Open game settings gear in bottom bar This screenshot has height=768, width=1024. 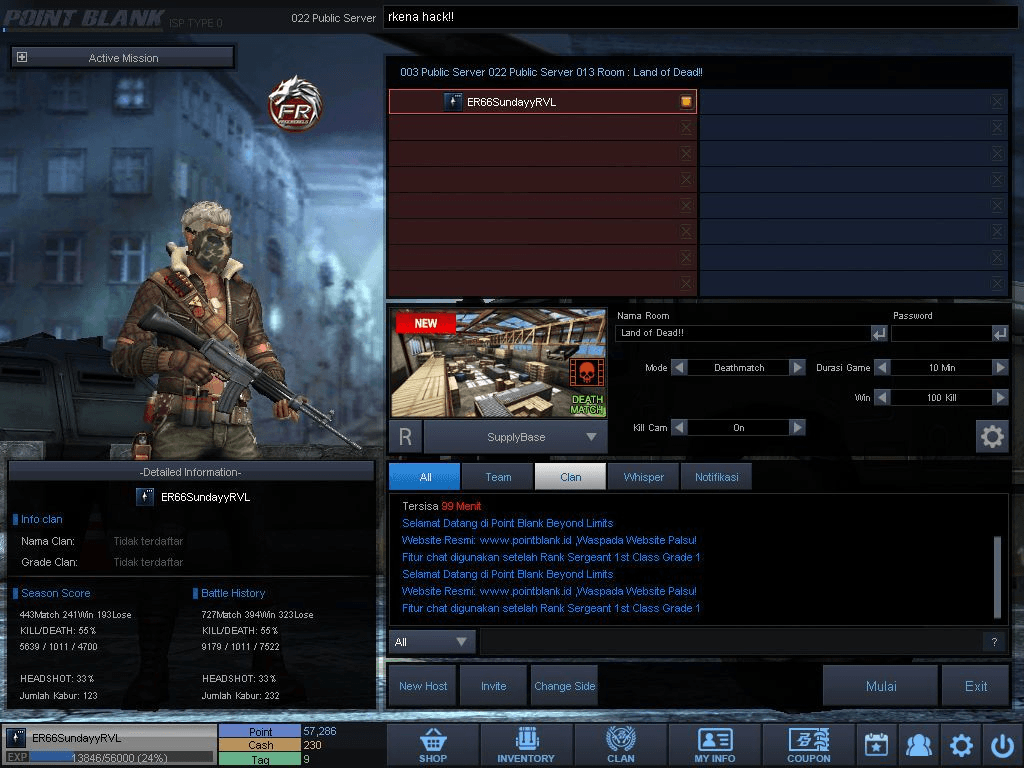(x=961, y=745)
